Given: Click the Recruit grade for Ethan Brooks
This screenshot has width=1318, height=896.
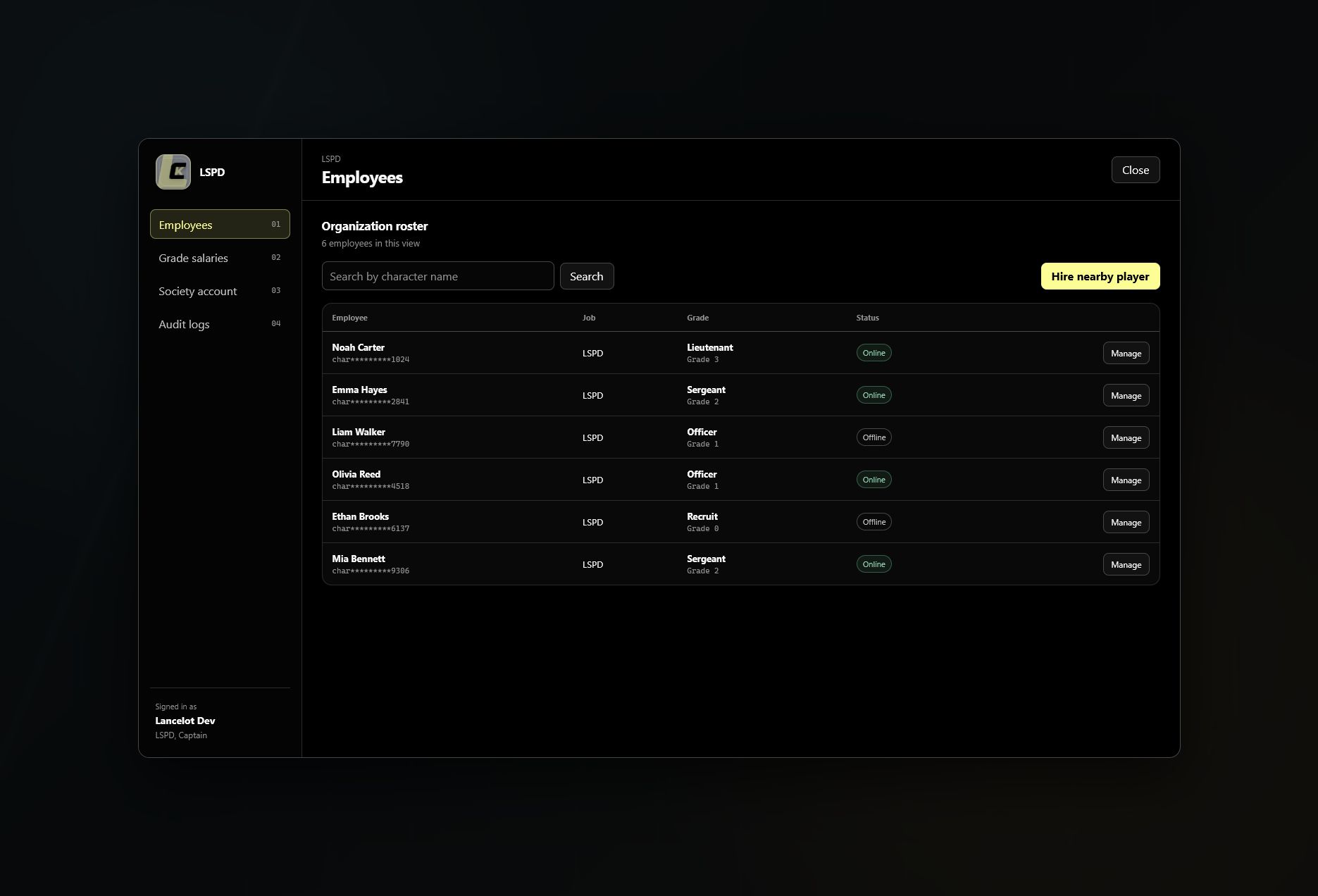Looking at the screenshot, I should click(702, 516).
